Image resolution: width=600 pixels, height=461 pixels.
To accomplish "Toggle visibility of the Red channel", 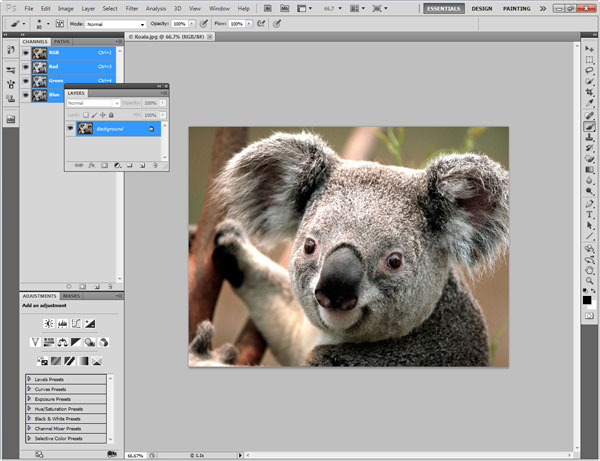I will point(26,67).
